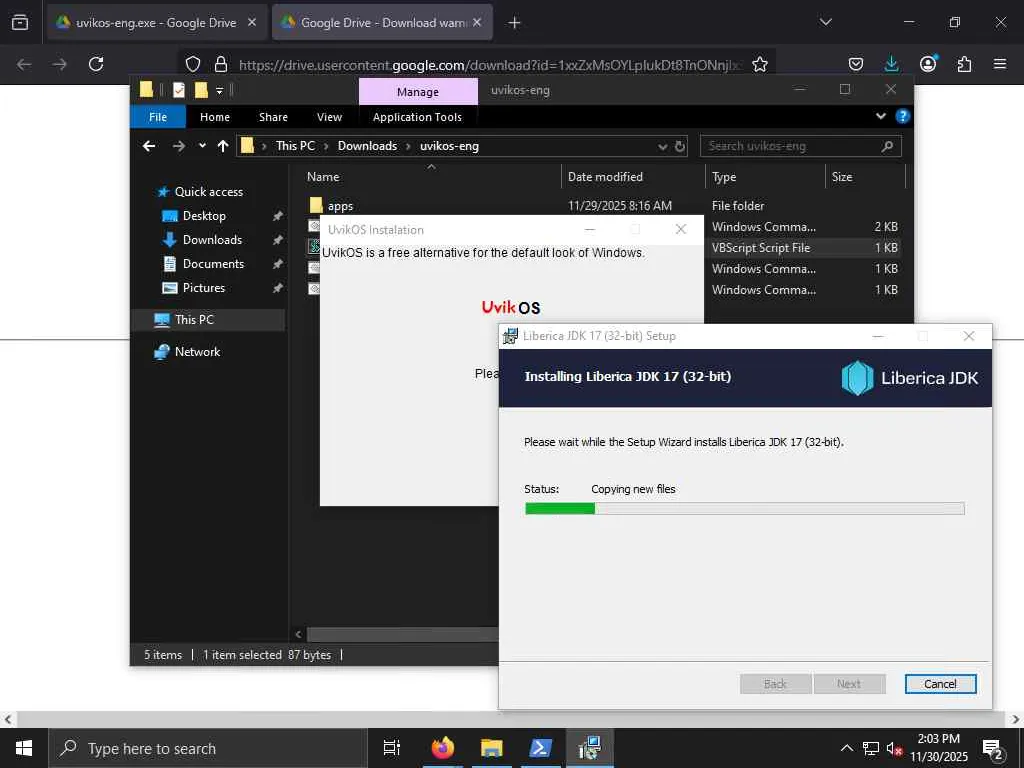
Task: Click the padlock site info icon
Action: [221, 64]
